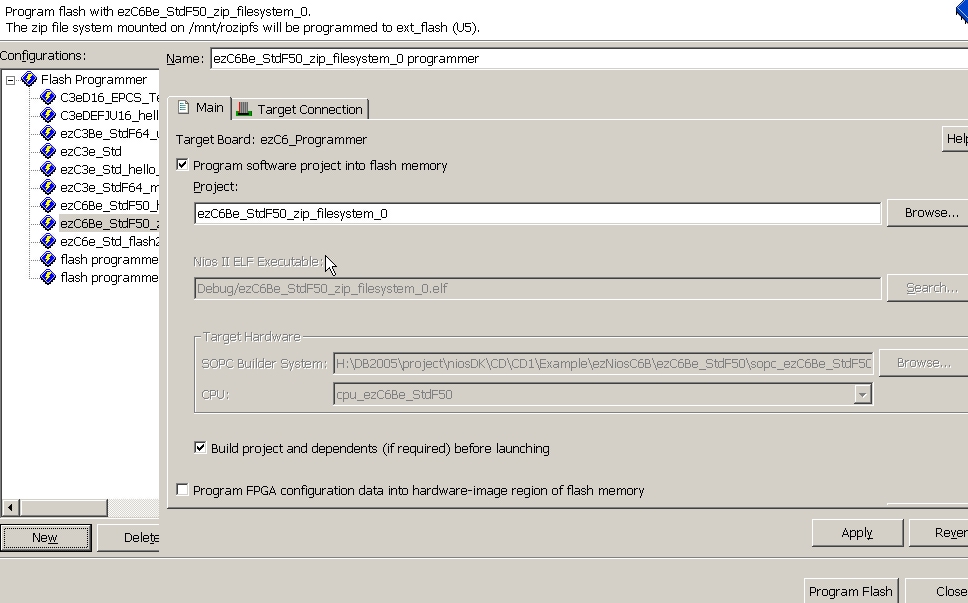Switch to the Main tab
The height and width of the screenshot is (603, 968).
200,108
